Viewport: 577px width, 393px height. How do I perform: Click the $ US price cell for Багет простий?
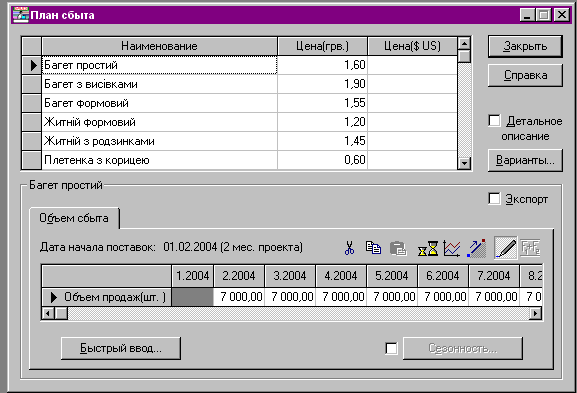point(413,65)
